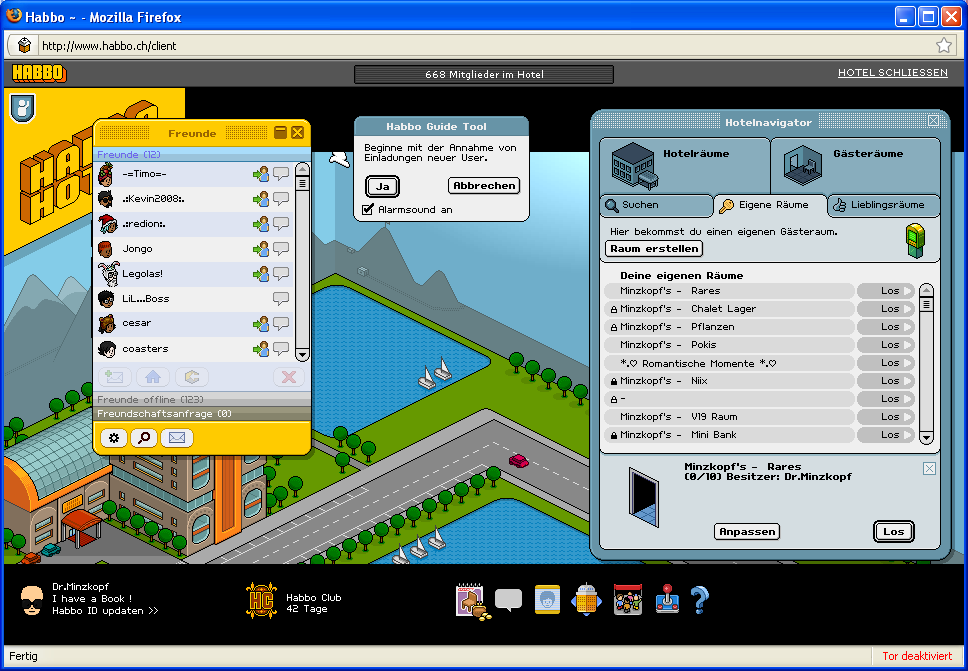Click Los for Minzkopf's - Mini Bank

tap(886, 435)
